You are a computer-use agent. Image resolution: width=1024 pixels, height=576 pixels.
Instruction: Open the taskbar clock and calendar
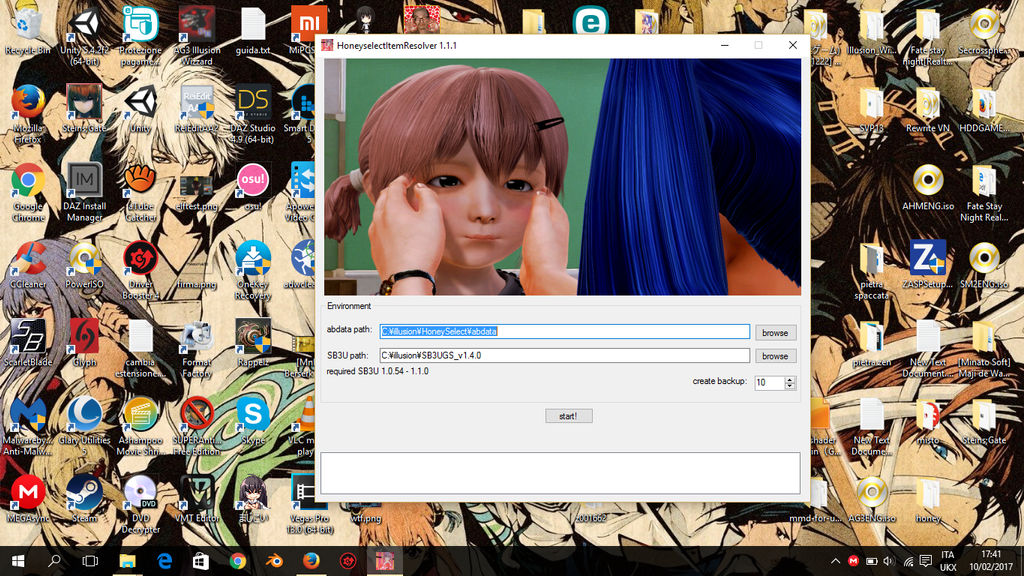pos(991,561)
